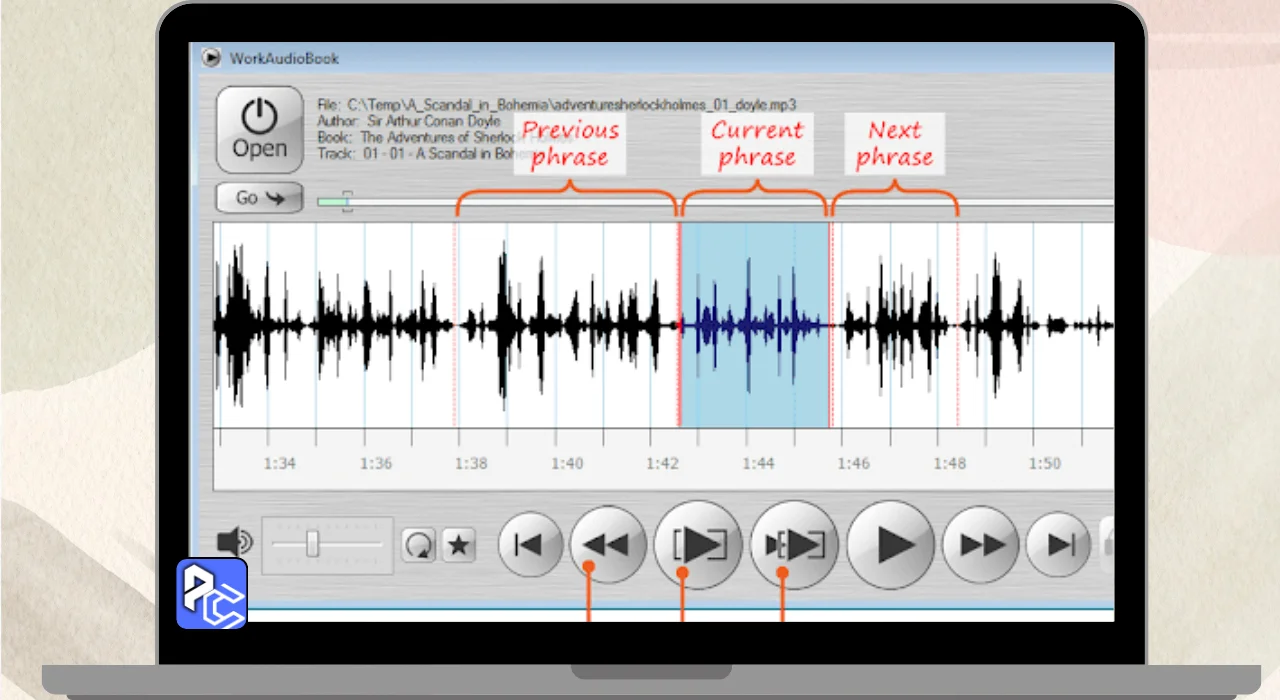Toggle the circular repeat loop button
1280x700 pixels.
click(x=418, y=545)
